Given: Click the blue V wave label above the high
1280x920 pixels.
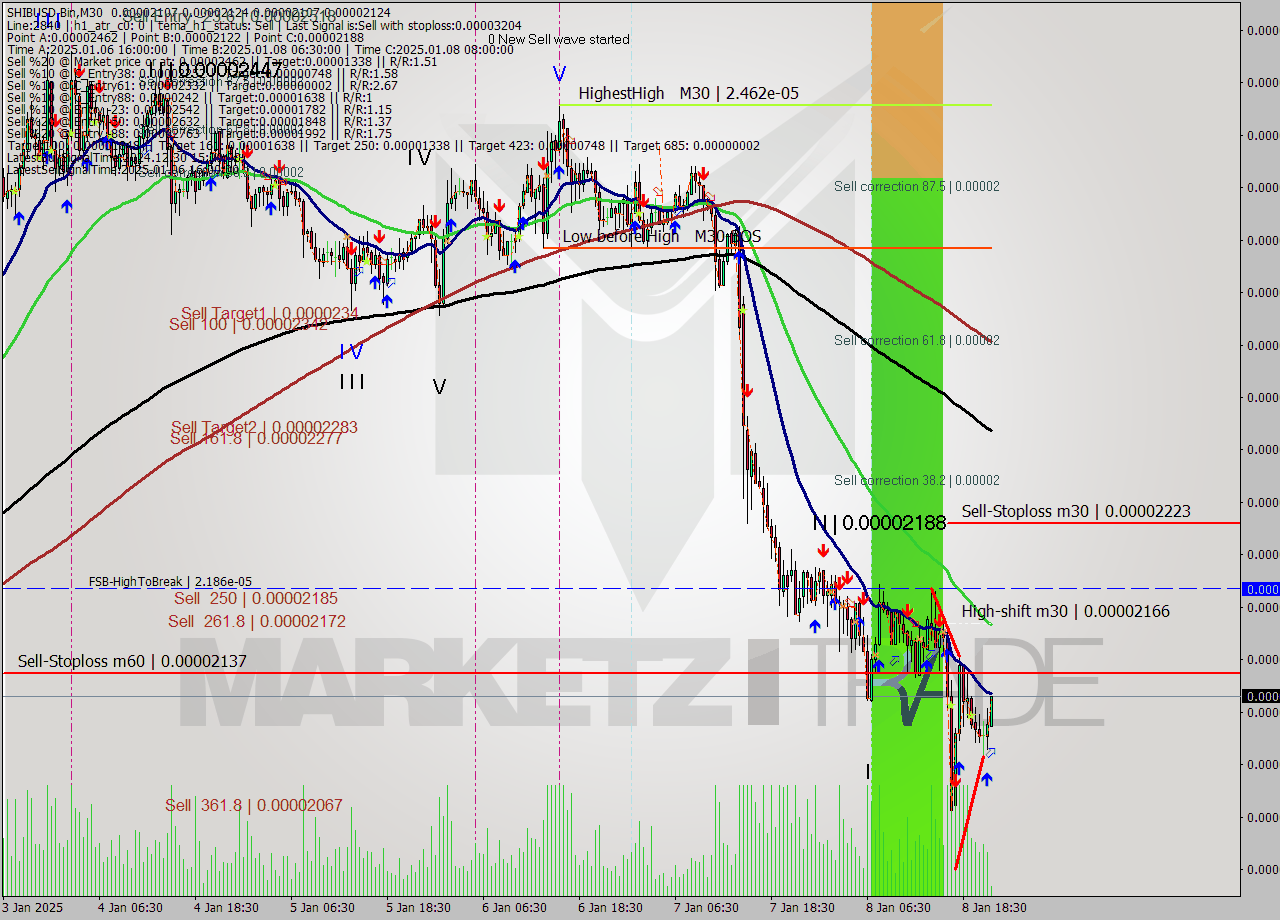Looking at the screenshot, I should pos(559,73).
